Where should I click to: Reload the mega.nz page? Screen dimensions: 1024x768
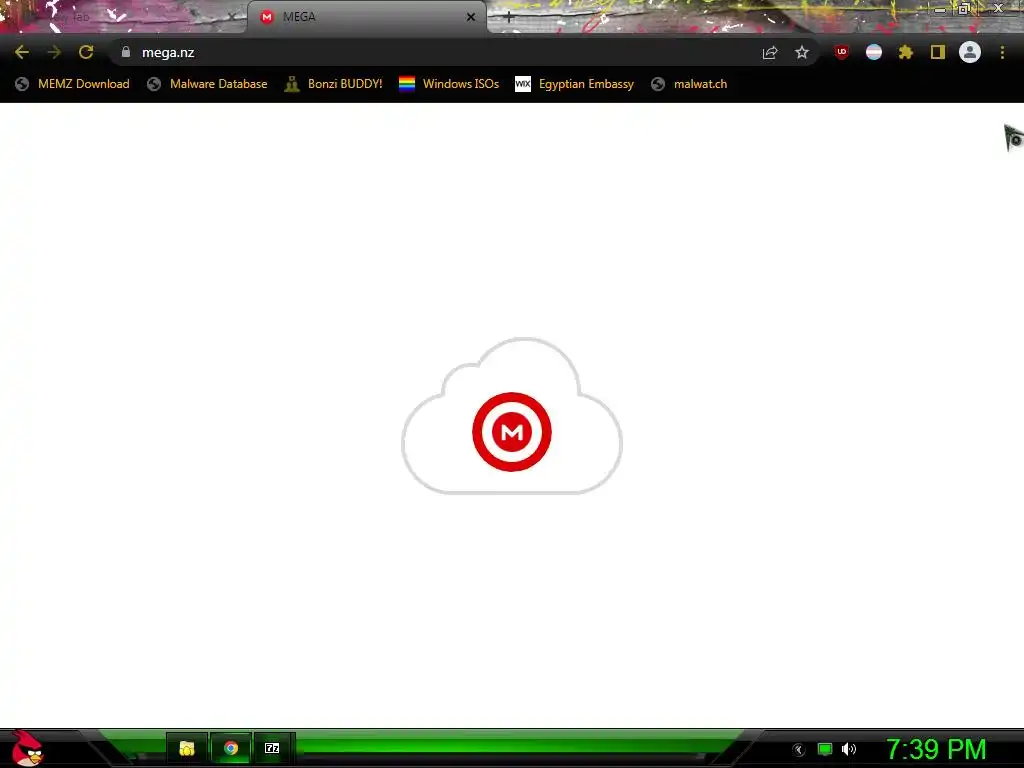pos(86,52)
